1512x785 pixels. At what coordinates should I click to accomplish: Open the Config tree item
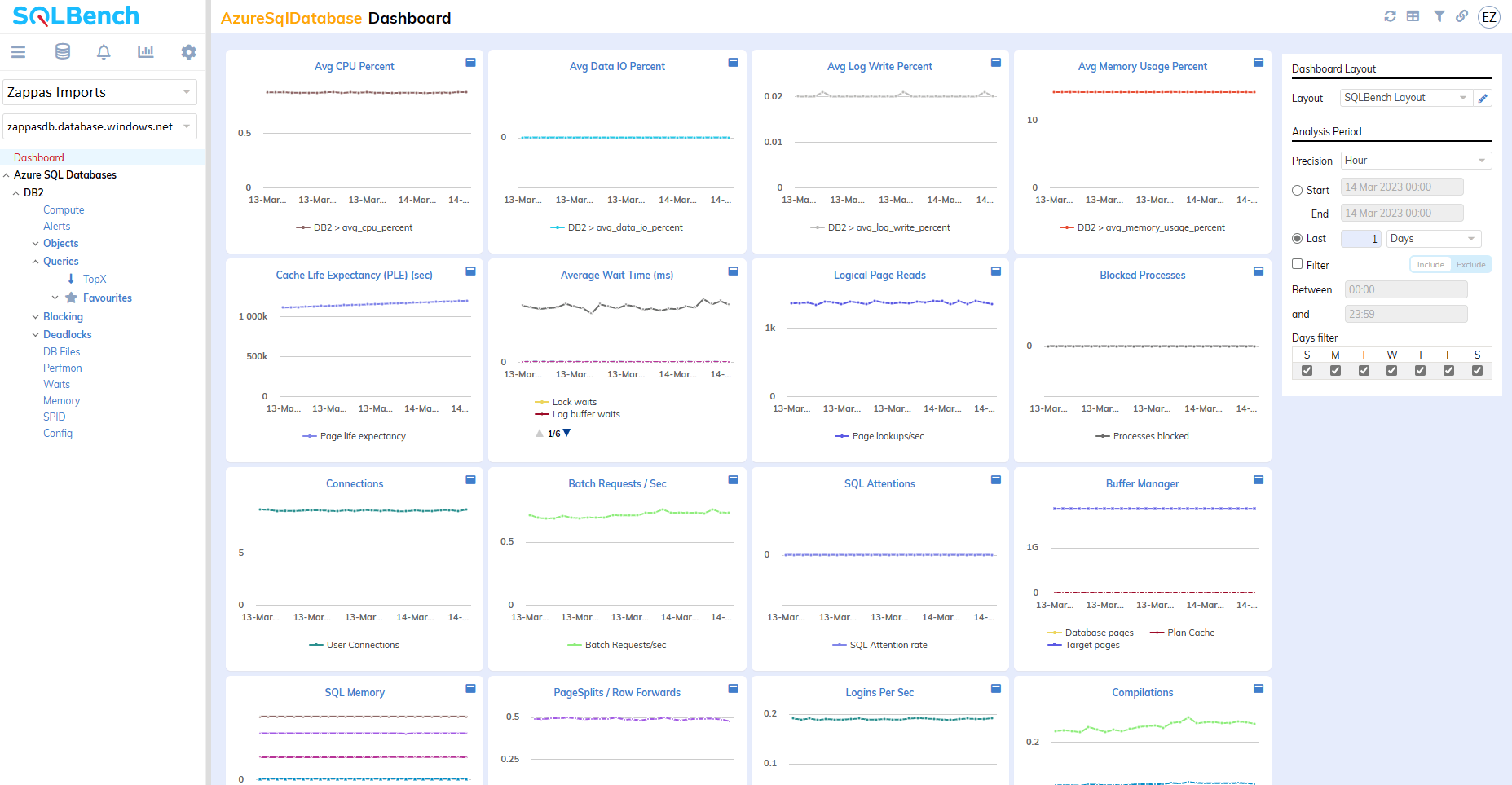[57, 433]
